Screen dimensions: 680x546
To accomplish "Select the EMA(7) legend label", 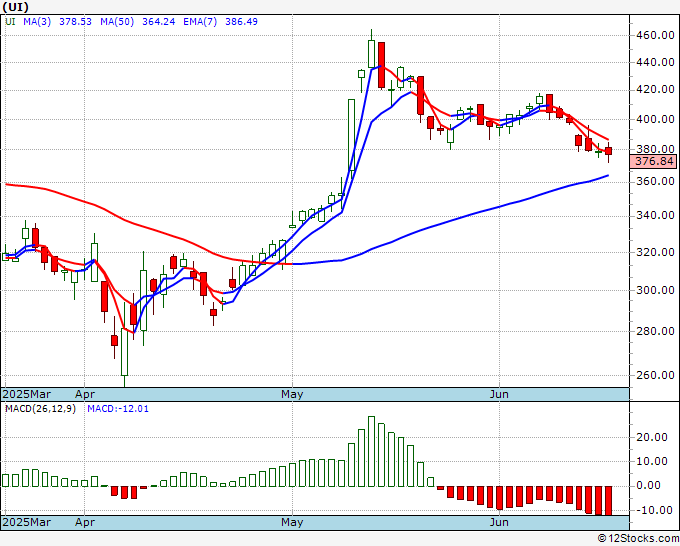I will tap(200, 22).
